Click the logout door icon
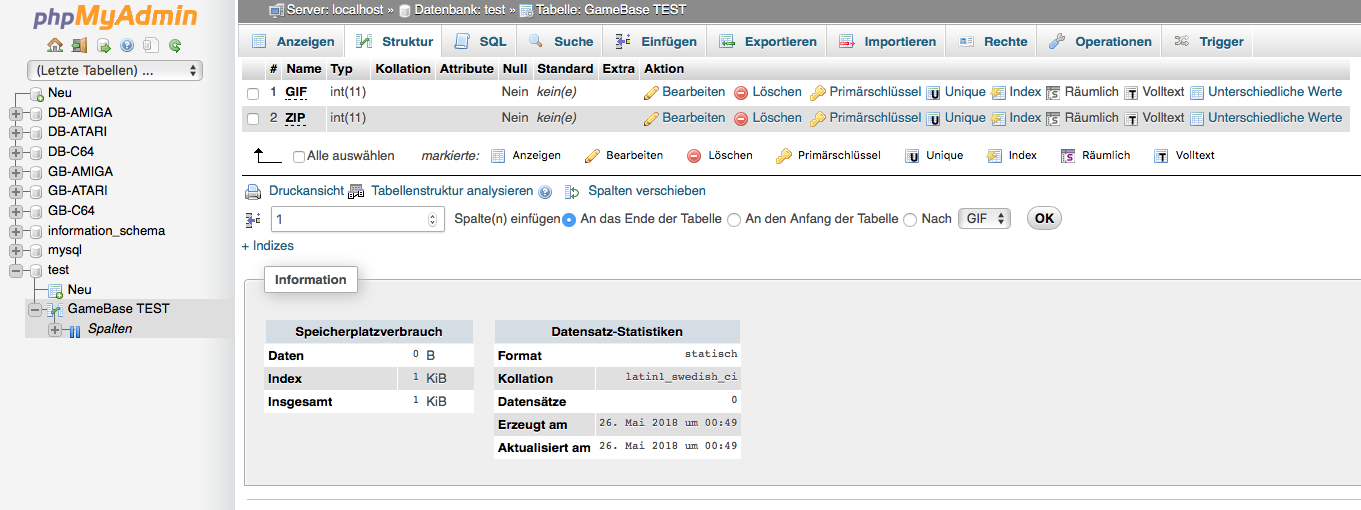This screenshot has width=1361, height=510. [79, 45]
